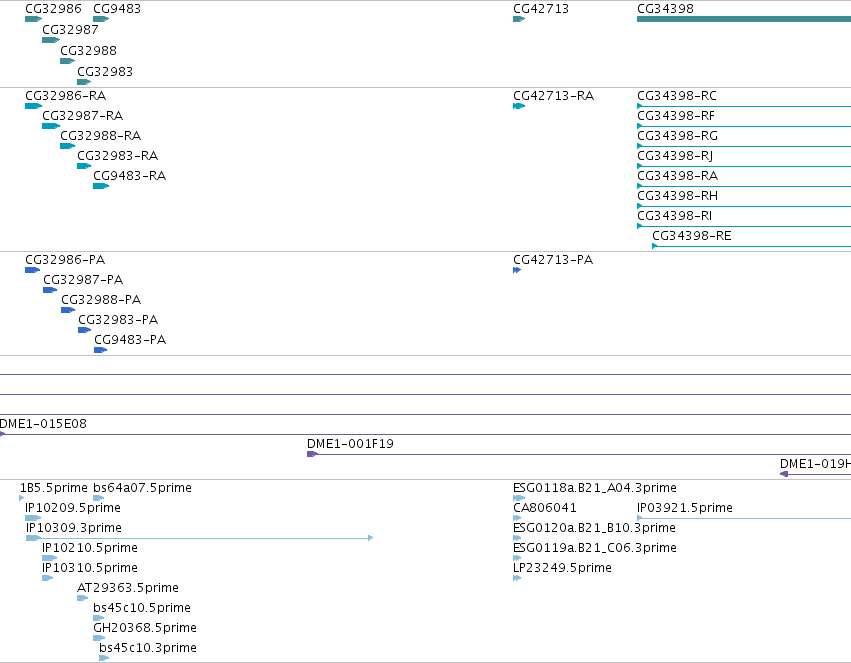
Task: Select EST ESG0120a.B21_B10.3prime label
Action: [594, 528]
